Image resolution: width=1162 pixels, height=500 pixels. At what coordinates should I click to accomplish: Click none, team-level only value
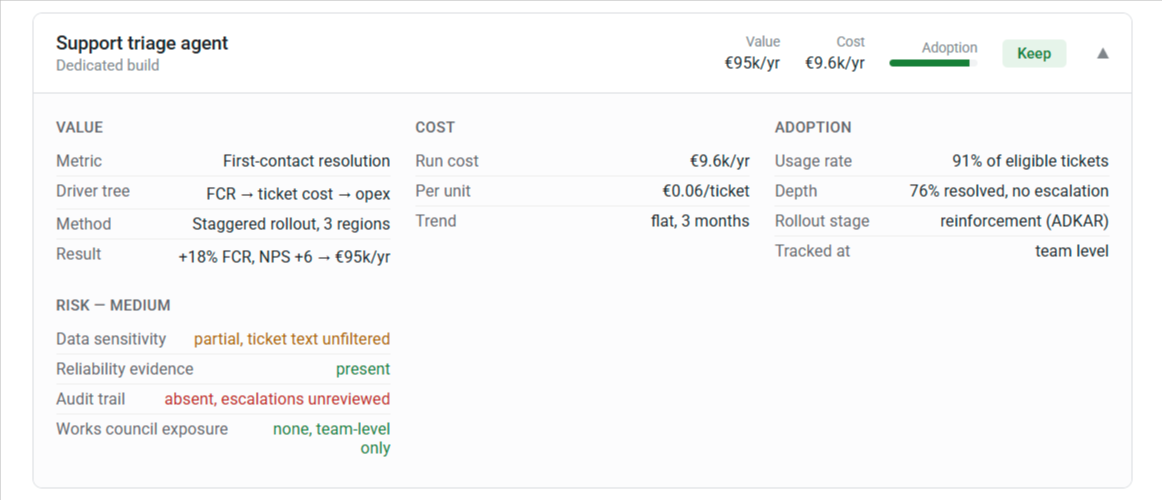331,439
